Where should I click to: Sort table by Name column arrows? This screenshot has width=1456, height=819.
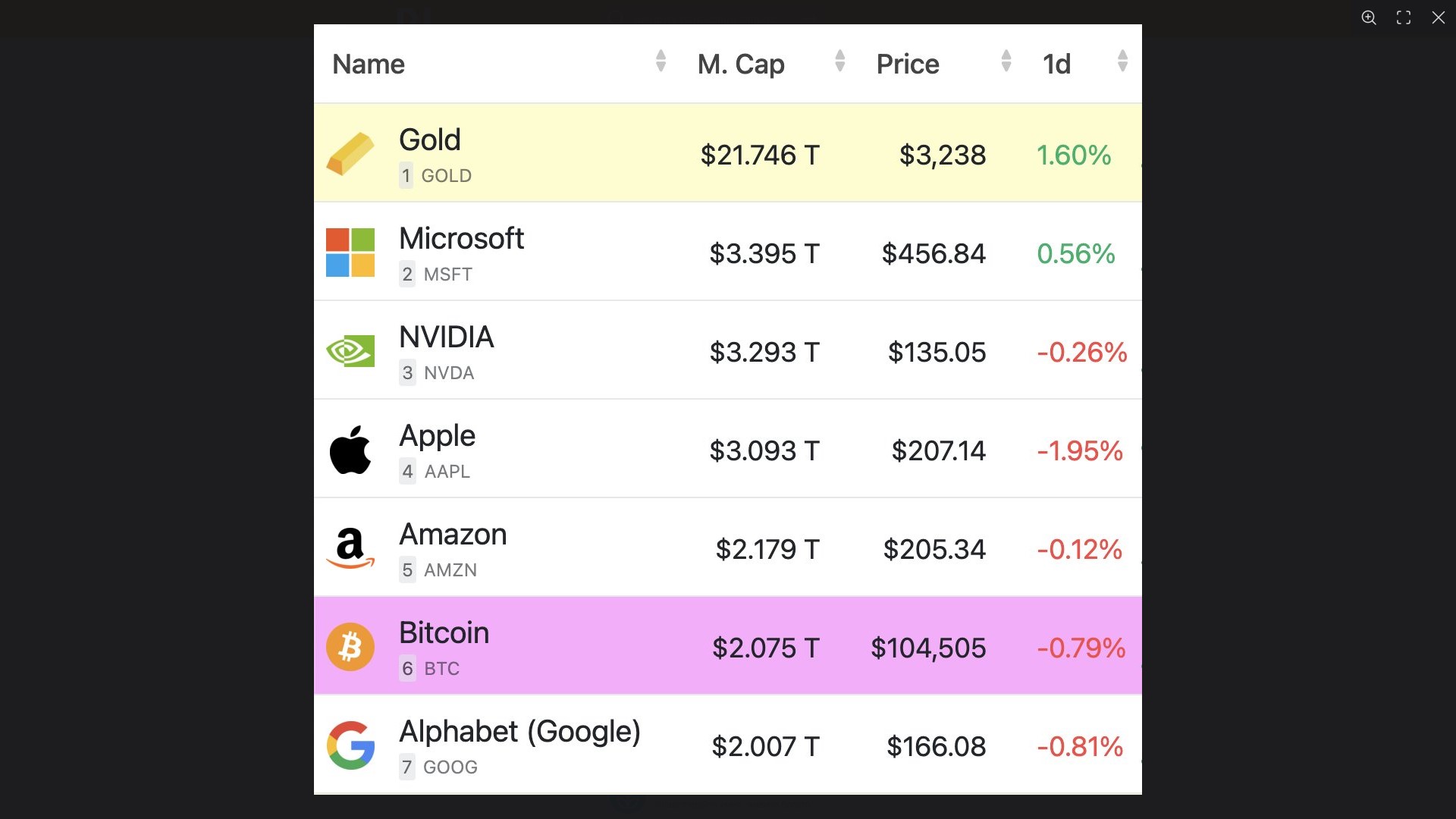coord(661,61)
